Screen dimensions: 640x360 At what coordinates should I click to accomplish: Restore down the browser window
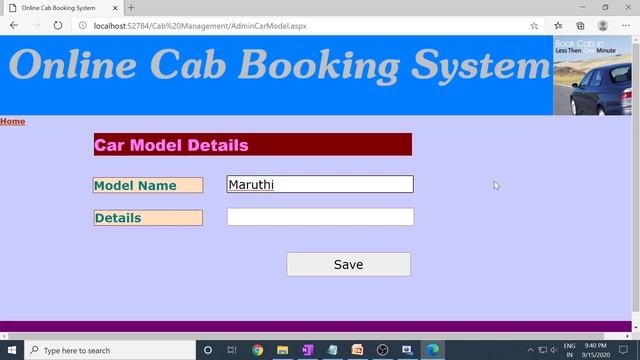(x=605, y=7)
